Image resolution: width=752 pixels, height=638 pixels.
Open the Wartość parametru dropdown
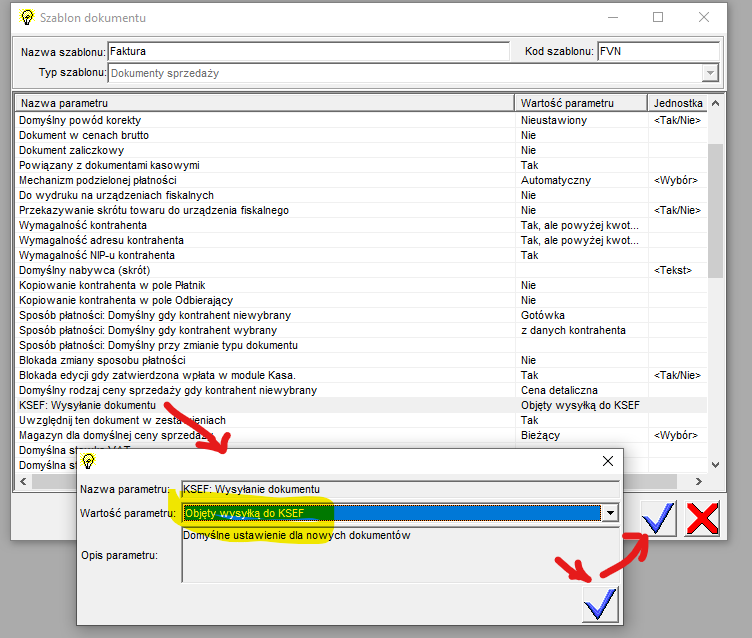(x=609, y=512)
